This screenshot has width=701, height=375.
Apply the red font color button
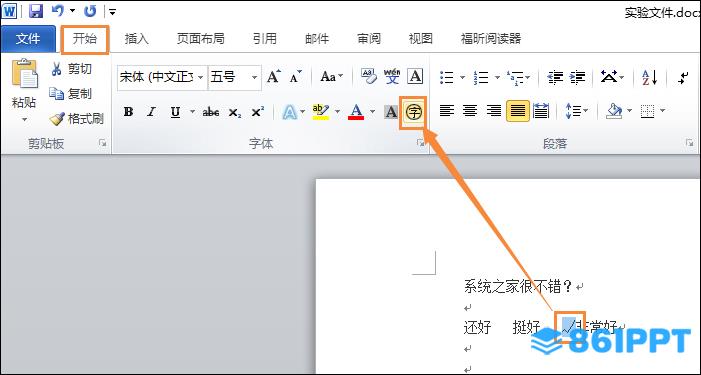coord(356,112)
